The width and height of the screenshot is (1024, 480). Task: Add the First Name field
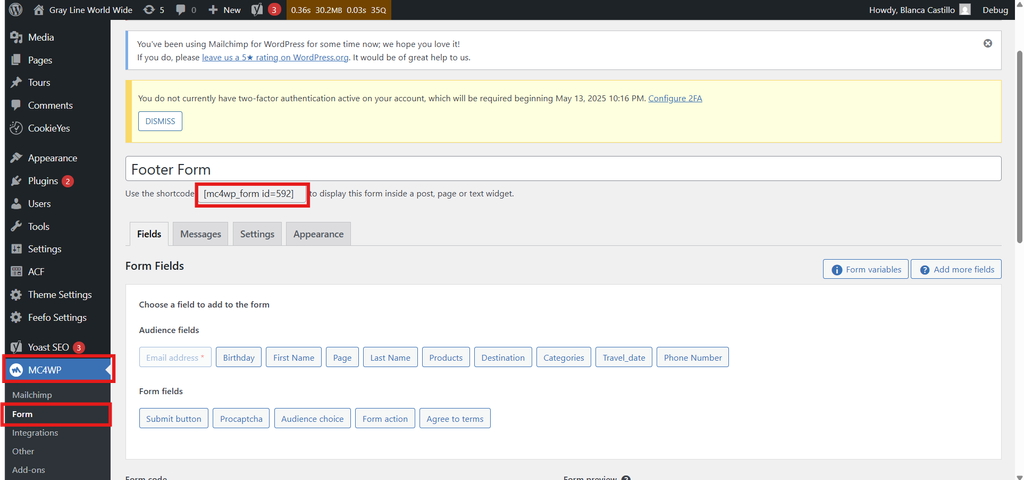coord(294,357)
